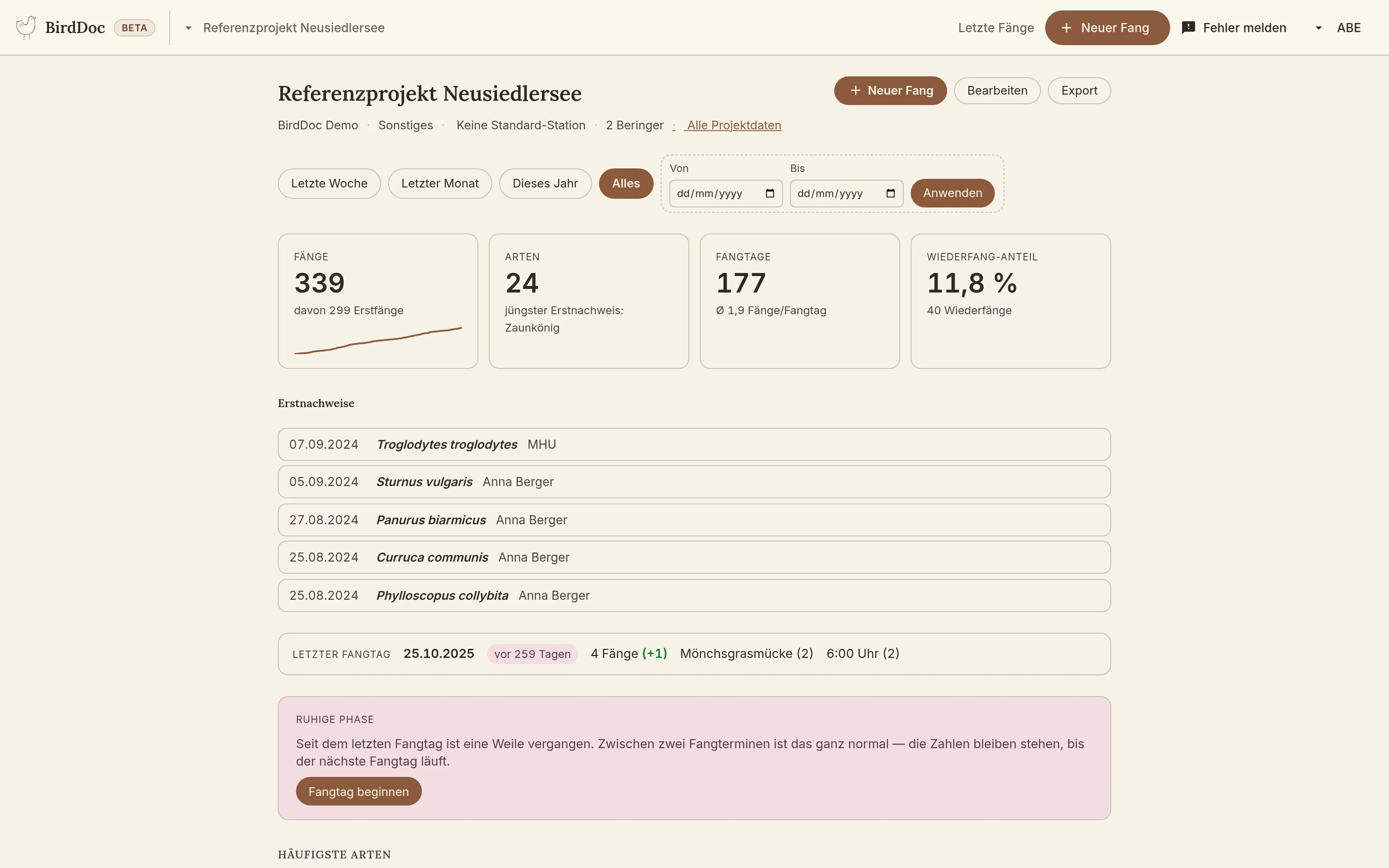Select the Dieses Jahr filter
This screenshot has height=868, width=1389.
point(545,184)
